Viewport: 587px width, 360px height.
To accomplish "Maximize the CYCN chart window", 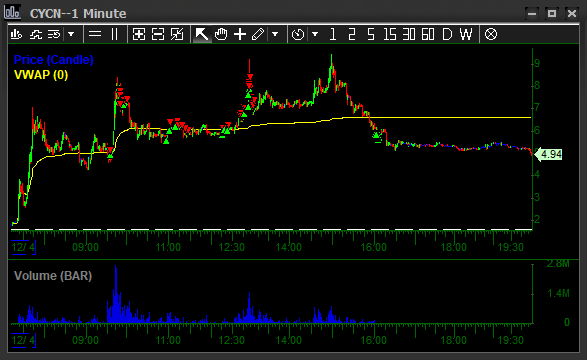I will coord(551,13).
